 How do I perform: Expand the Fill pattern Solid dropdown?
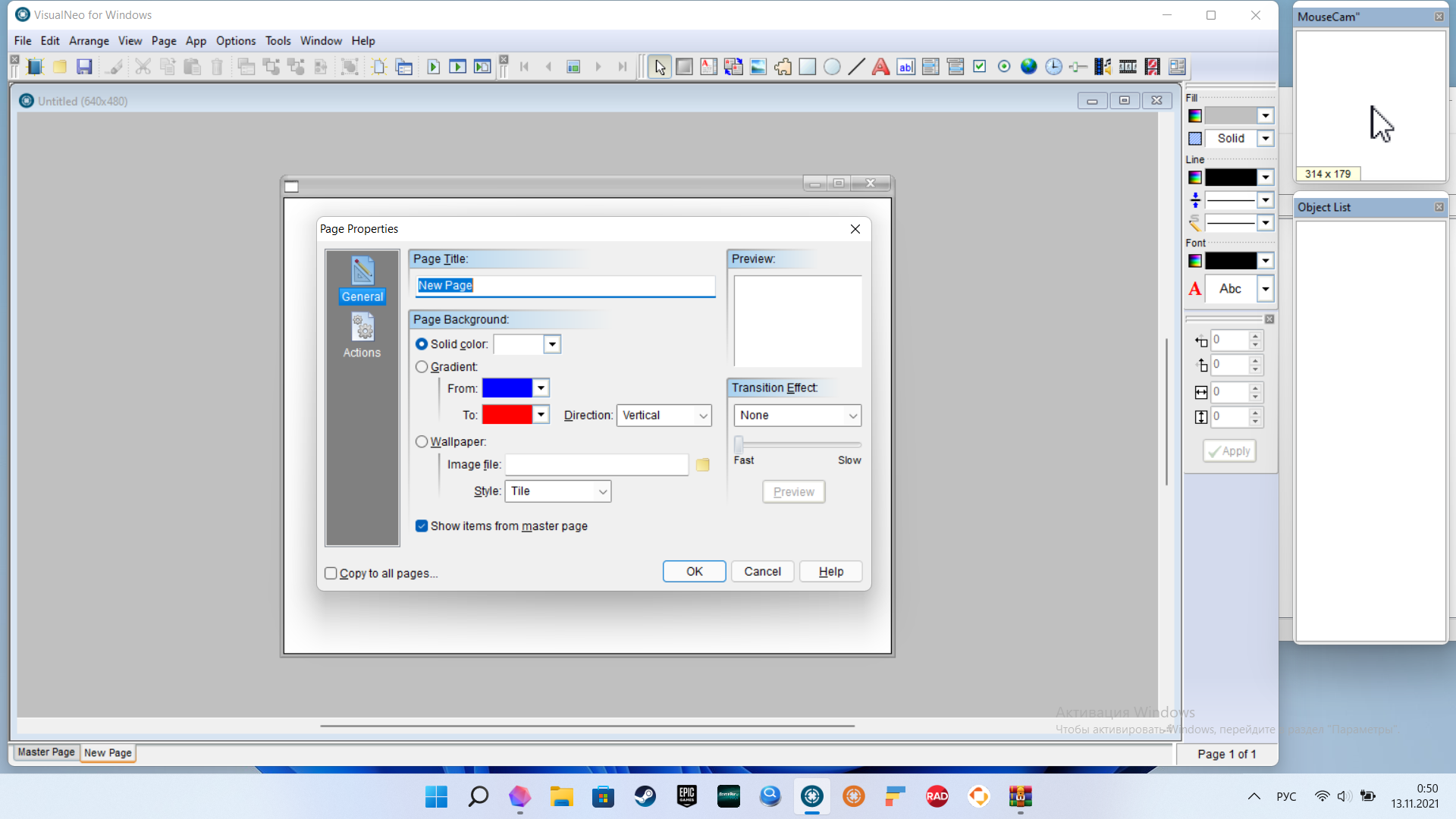(1266, 139)
